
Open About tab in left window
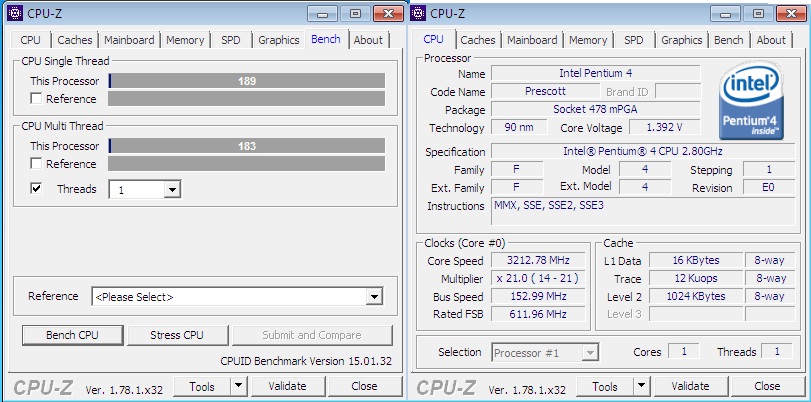pos(368,40)
